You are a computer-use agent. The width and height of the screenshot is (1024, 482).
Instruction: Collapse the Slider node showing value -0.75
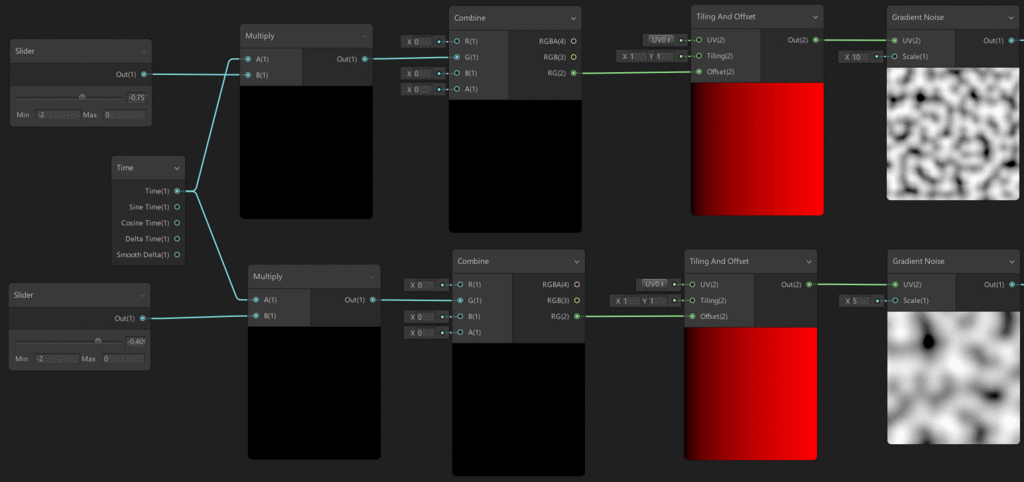tap(144, 51)
